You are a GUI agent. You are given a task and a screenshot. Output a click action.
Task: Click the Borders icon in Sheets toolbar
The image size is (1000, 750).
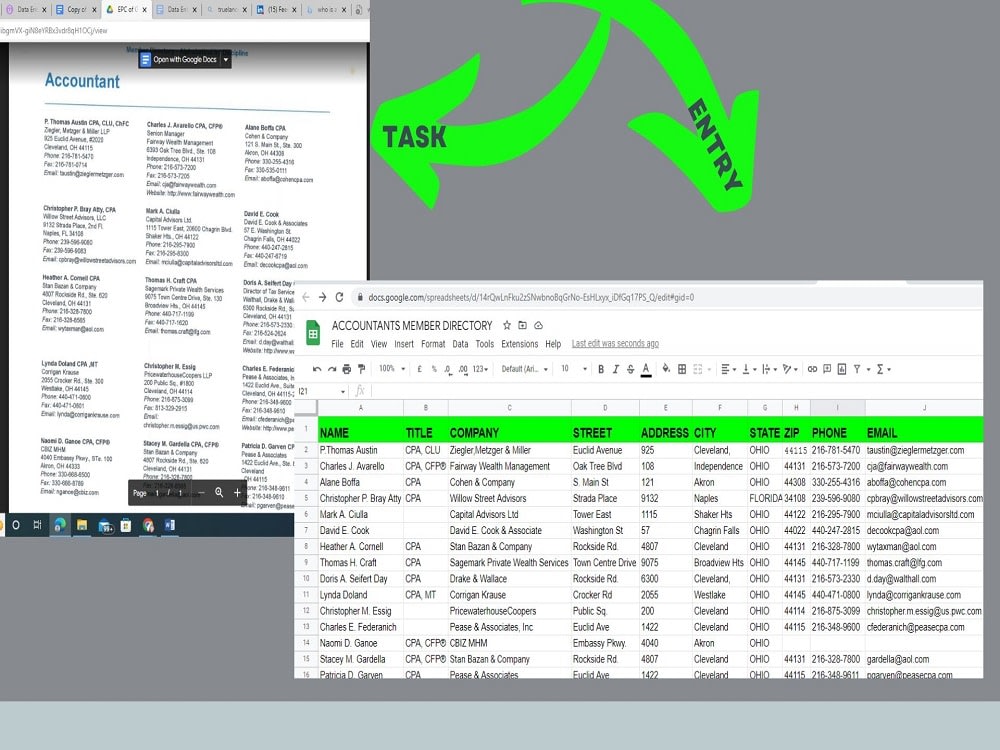coord(682,369)
